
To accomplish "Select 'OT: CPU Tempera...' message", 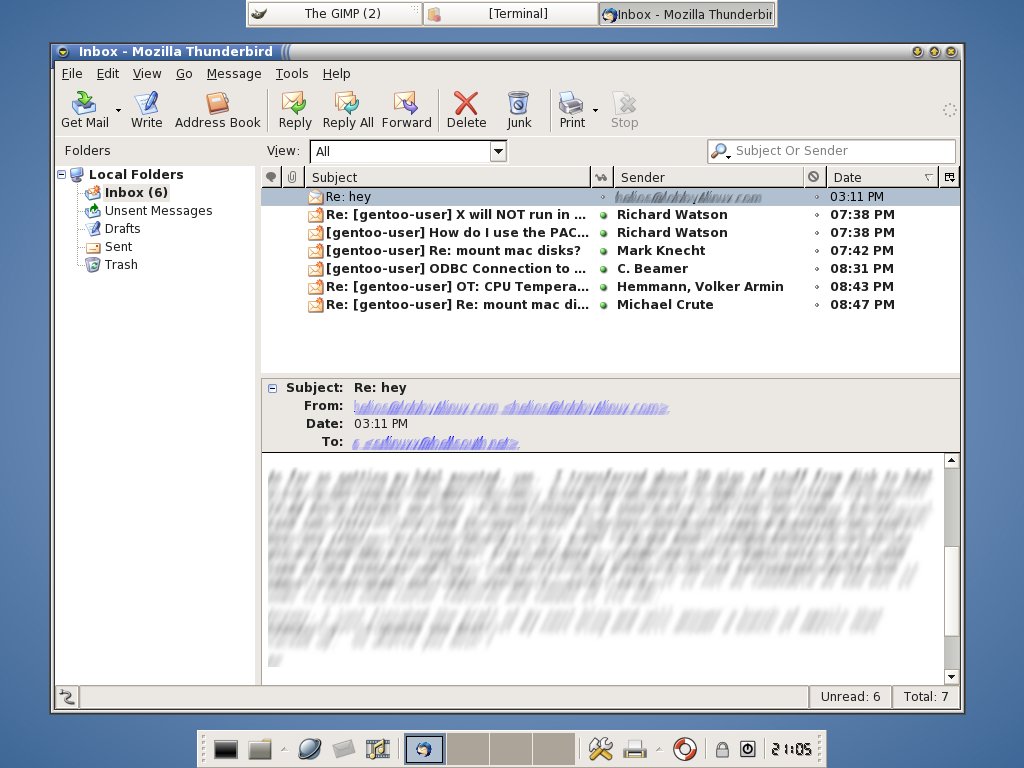I will tap(610, 287).
